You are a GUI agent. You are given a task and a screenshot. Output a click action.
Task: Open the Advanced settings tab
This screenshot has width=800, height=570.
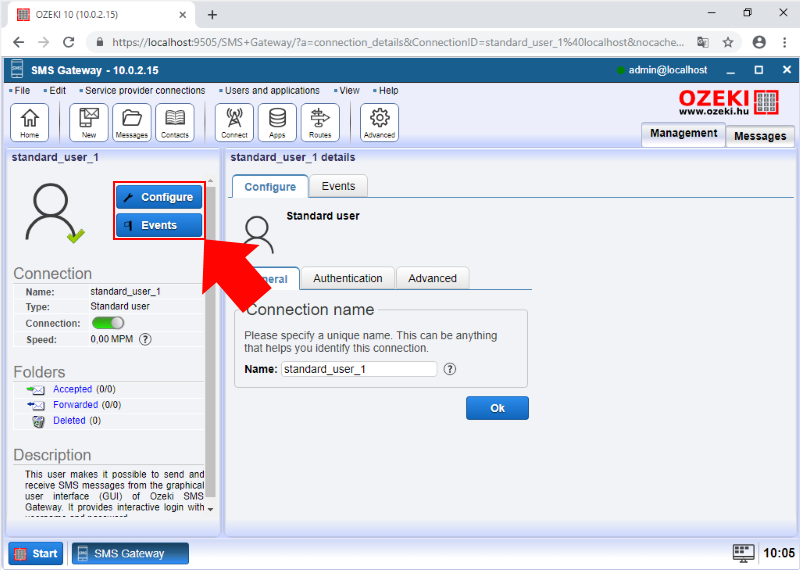pyautogui.click(x=432, y=278)
